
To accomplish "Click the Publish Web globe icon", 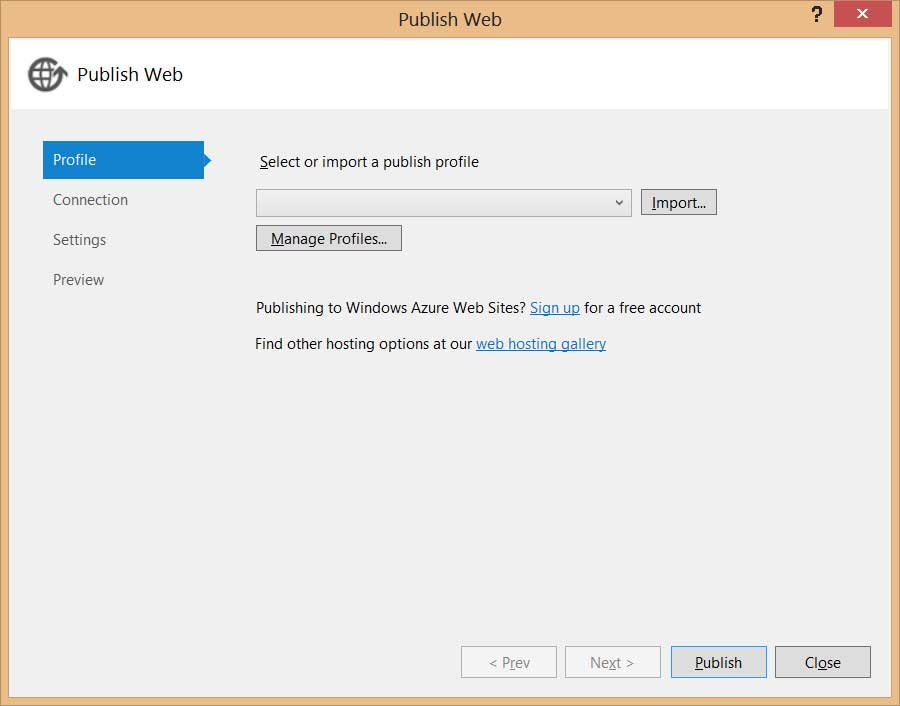I will tap(48, 75).
